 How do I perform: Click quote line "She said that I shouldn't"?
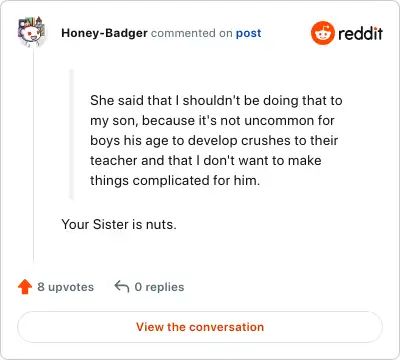point(216,100)
